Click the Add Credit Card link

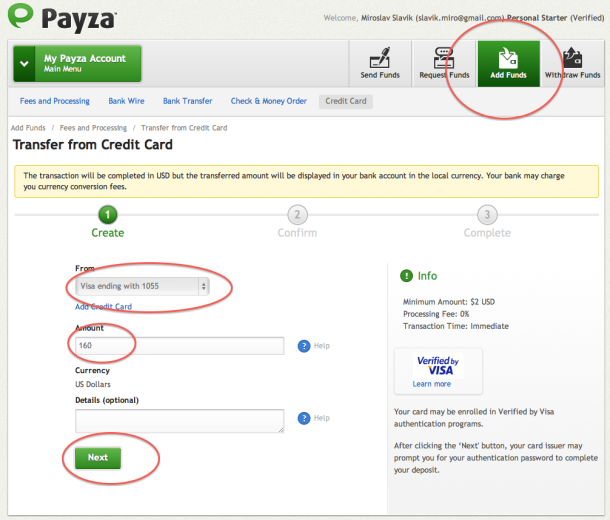103,306
